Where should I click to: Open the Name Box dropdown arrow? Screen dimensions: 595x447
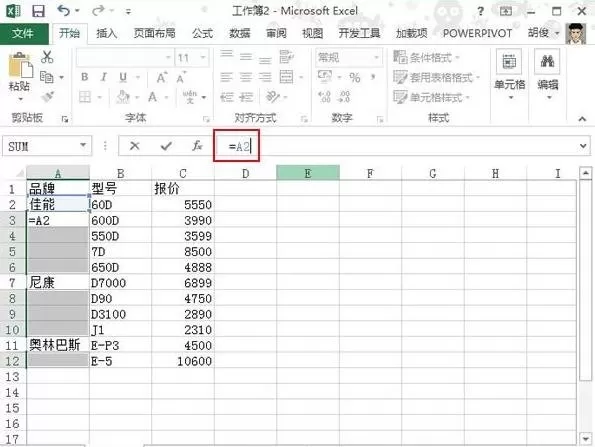(x=82, y=145)
